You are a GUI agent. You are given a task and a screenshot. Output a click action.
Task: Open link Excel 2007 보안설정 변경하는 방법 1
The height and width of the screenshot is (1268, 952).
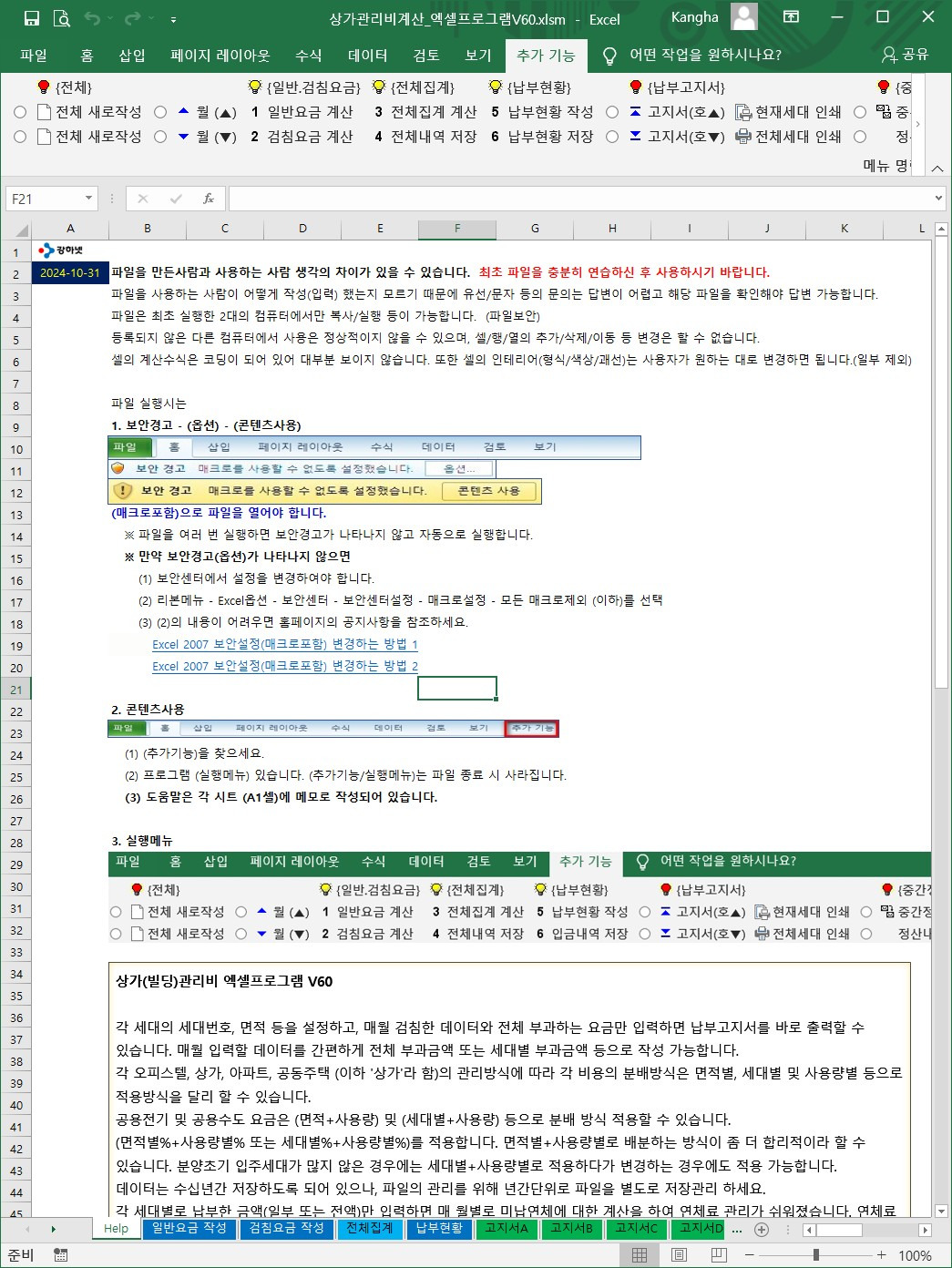(285, 644)
